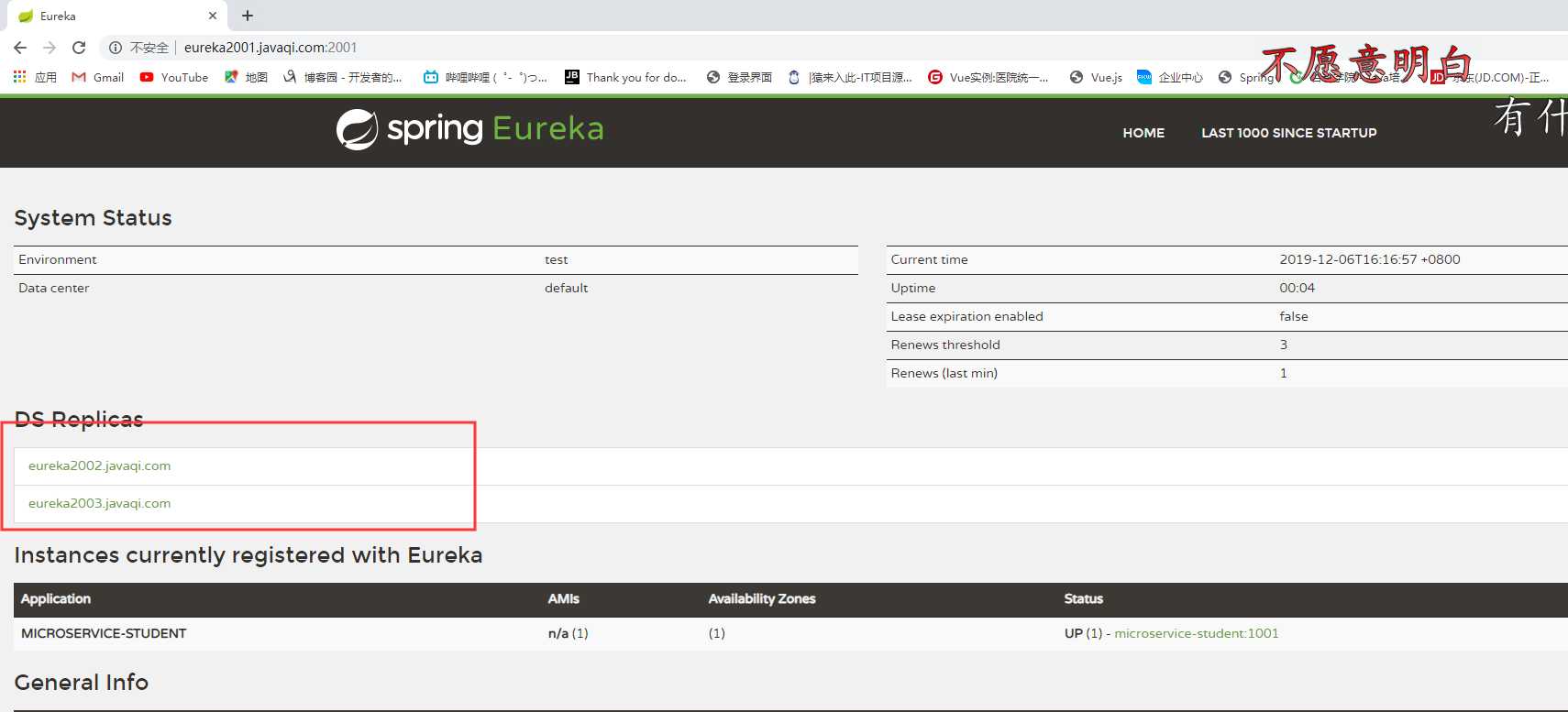Open the 登录界面 bookmark
The height and width of the screenshot is (712, 1568).
click(740, 77)
